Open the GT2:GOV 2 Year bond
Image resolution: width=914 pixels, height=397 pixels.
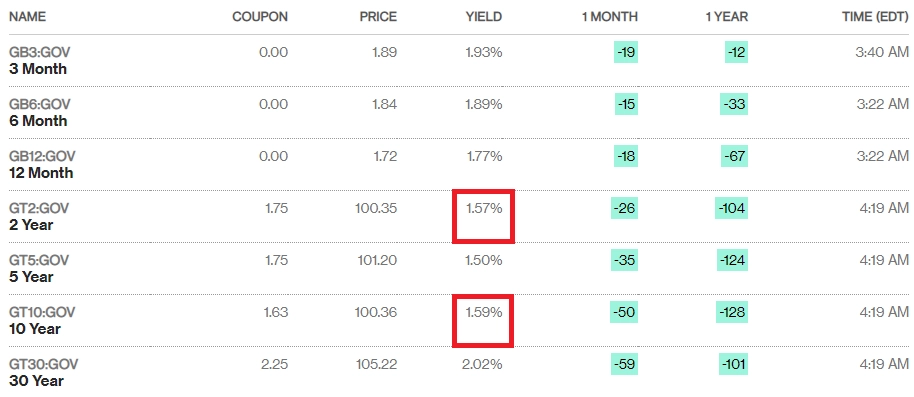pyautogui.click(x=39, y=216)
